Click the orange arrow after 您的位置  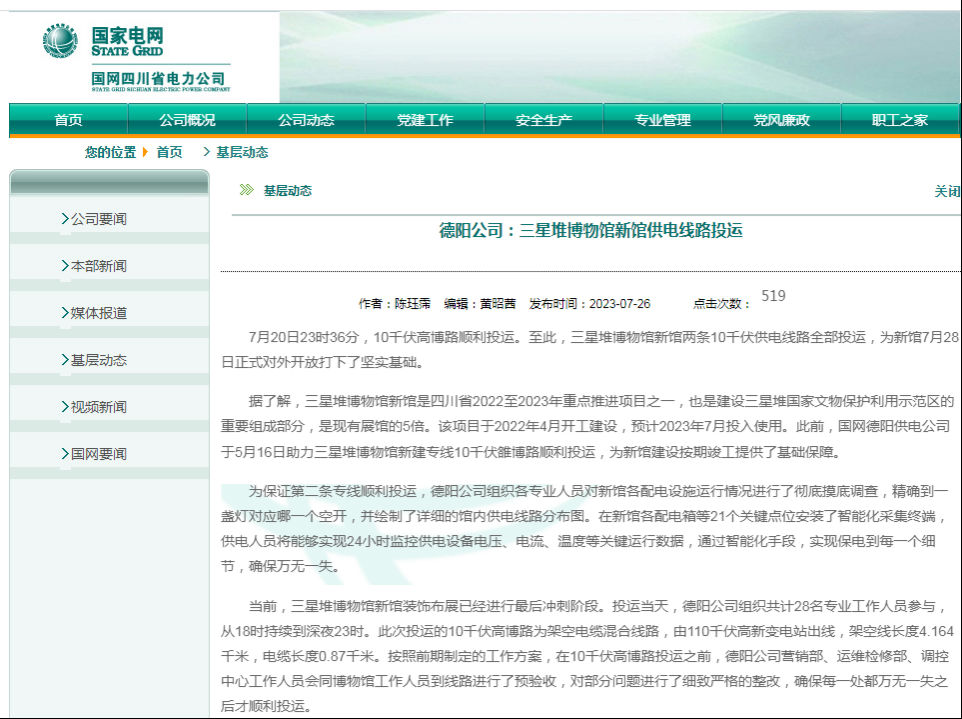click(145, 152)
